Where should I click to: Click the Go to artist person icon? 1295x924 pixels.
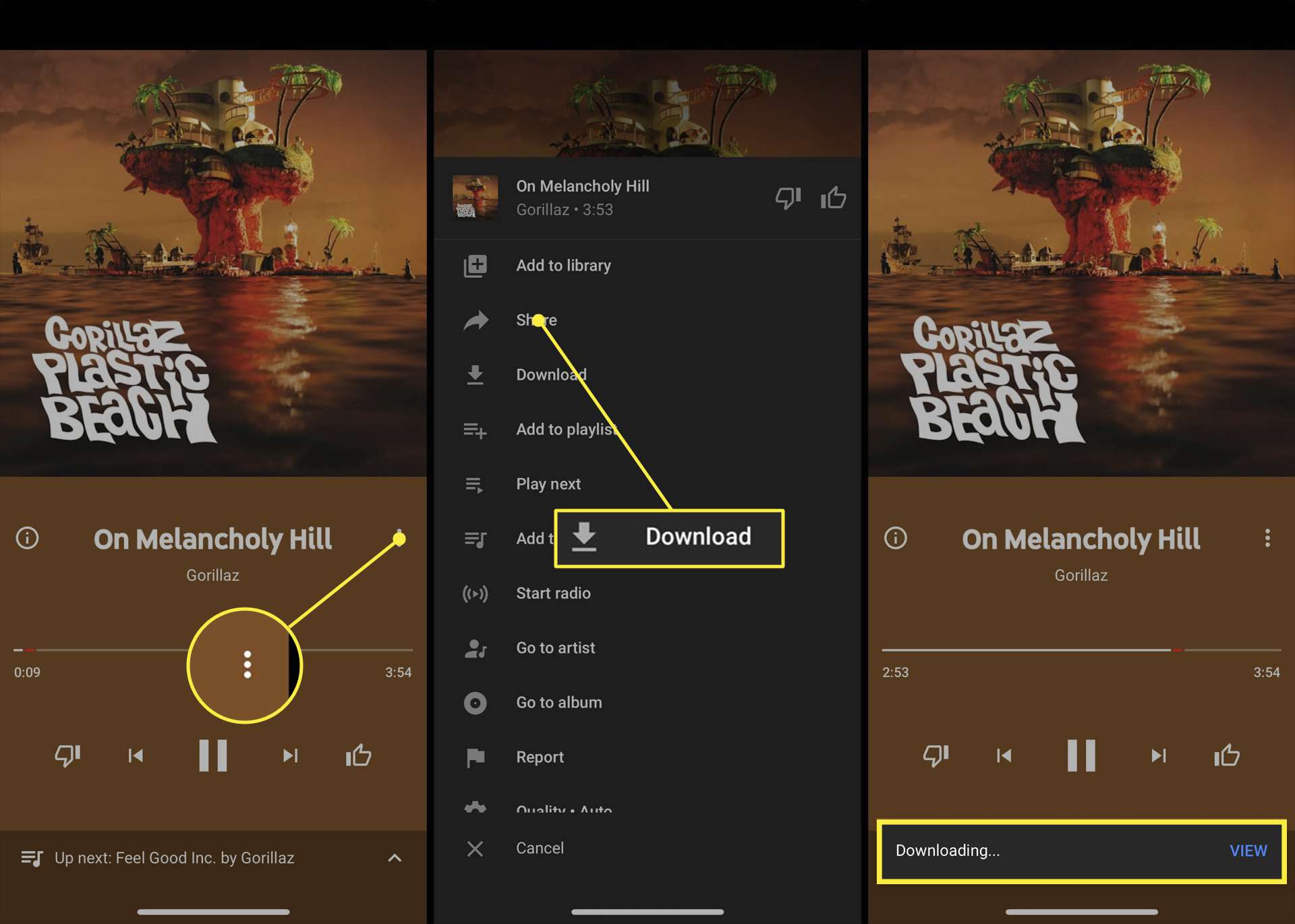(476, 649)
